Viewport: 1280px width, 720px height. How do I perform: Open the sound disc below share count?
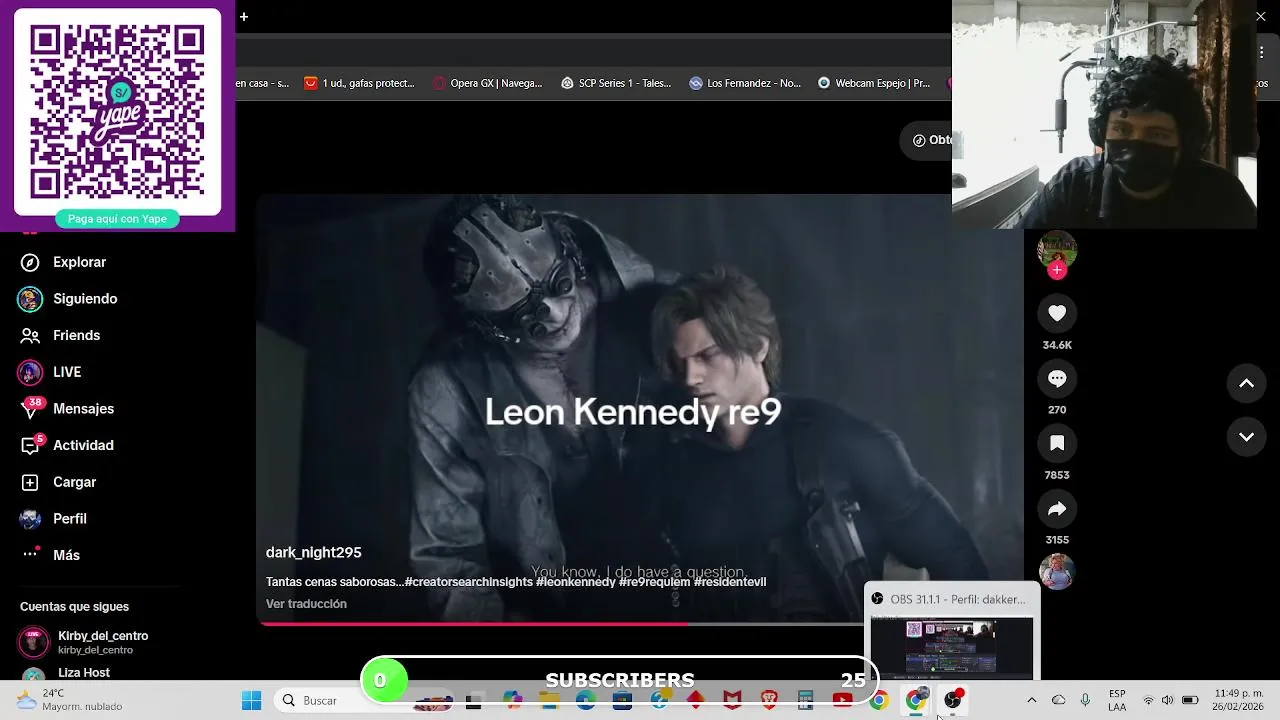pyautogui.click(x=1057, y=572)
